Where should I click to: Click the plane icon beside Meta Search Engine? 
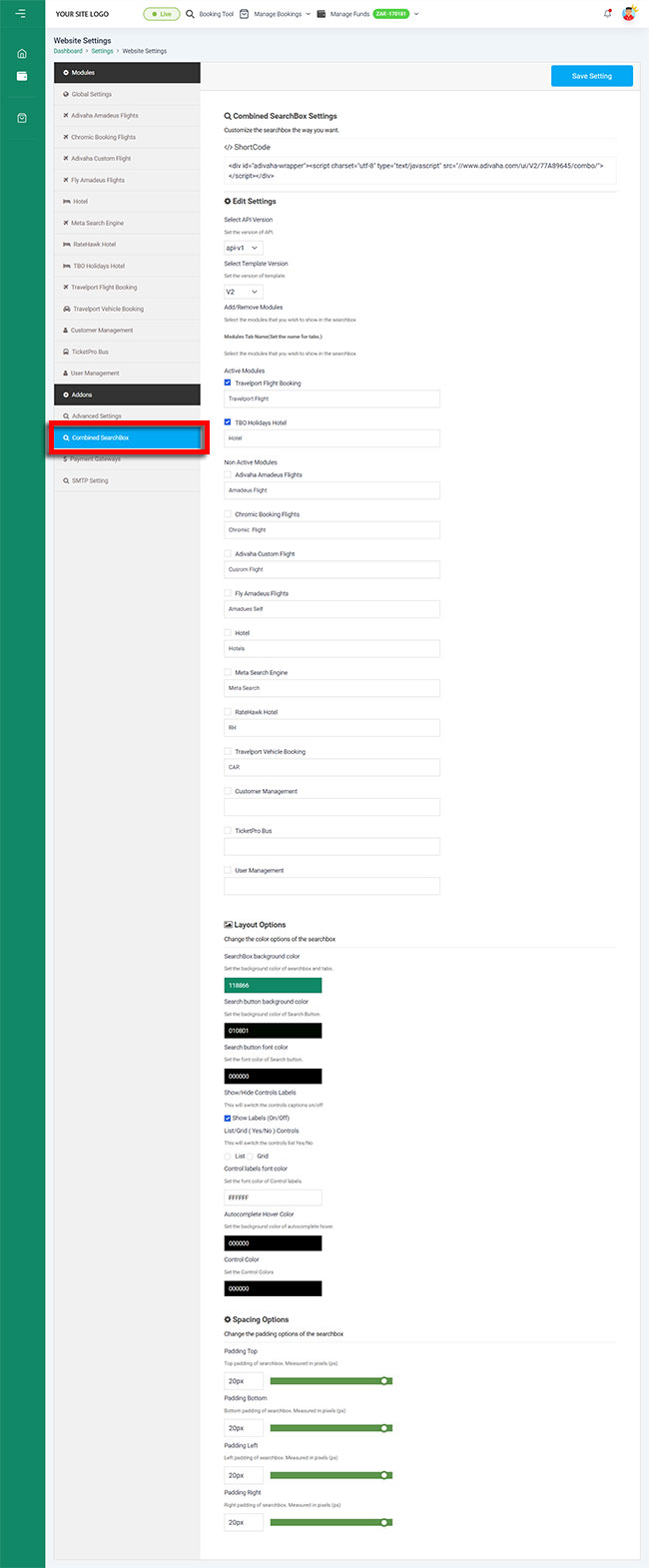point(66,224)
